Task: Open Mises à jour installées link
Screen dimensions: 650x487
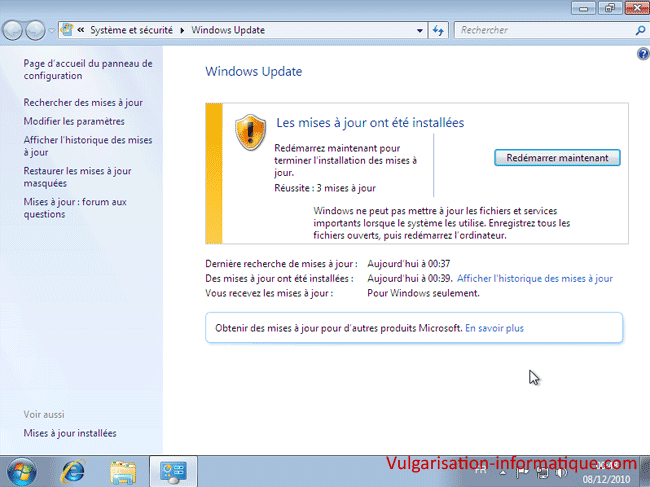Action: (70, 433)
